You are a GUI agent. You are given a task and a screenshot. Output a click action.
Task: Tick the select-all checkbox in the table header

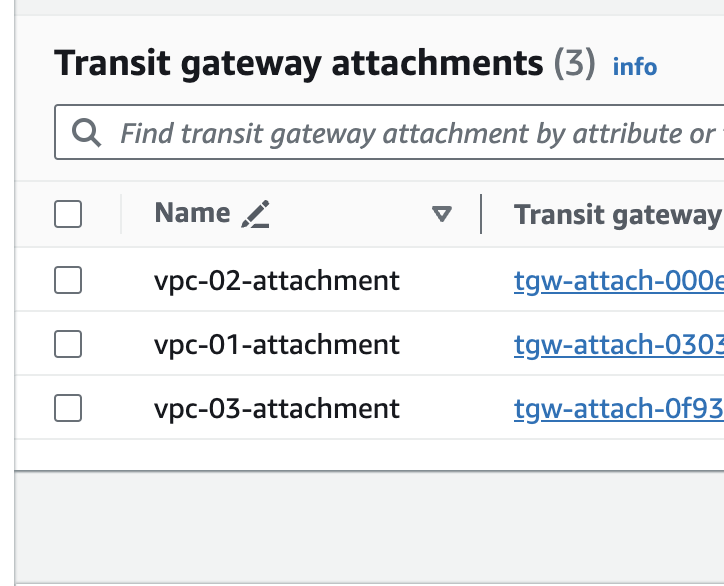[x=68, y=214]
